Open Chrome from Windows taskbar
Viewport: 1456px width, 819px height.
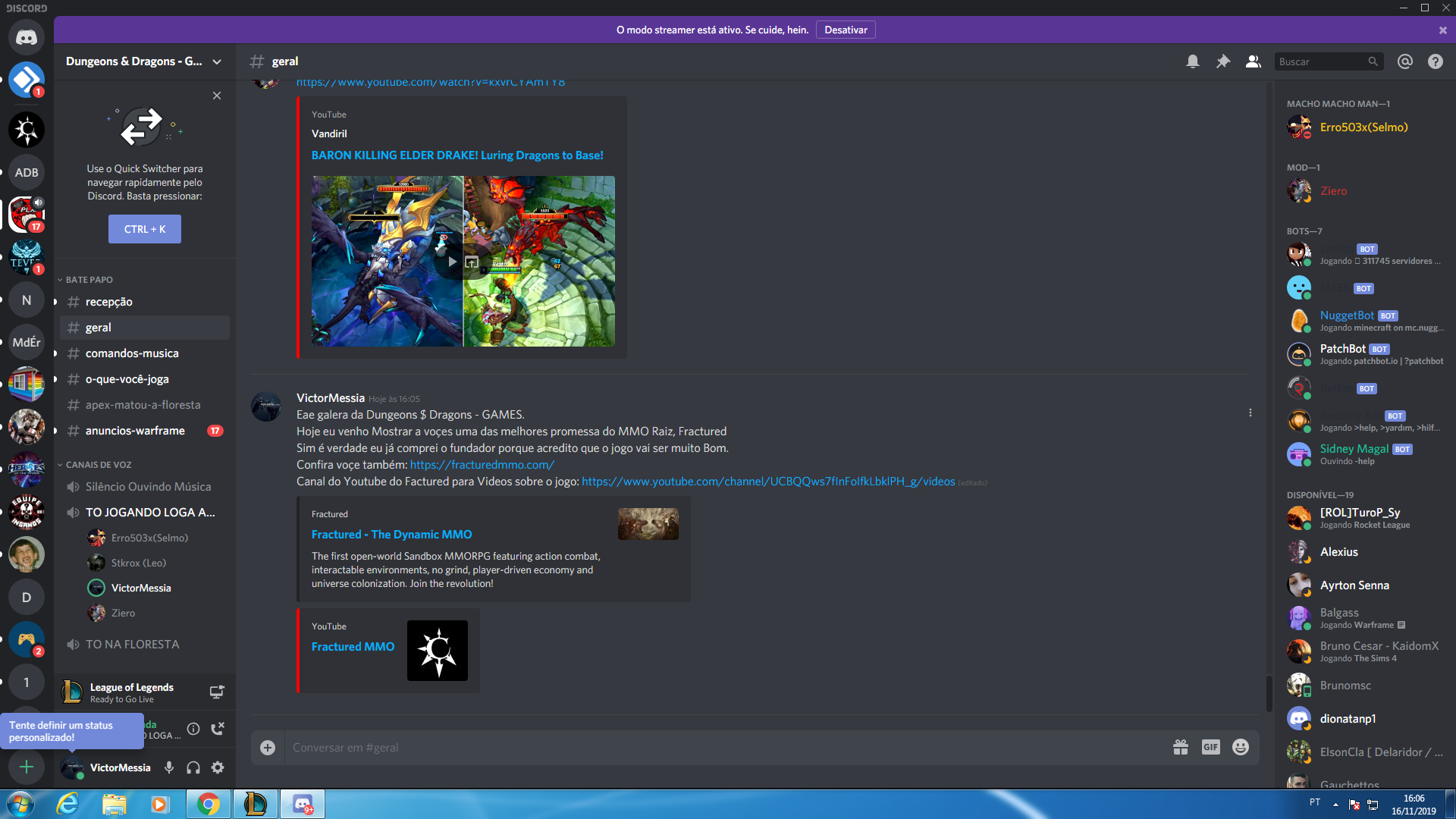[209, 804]
